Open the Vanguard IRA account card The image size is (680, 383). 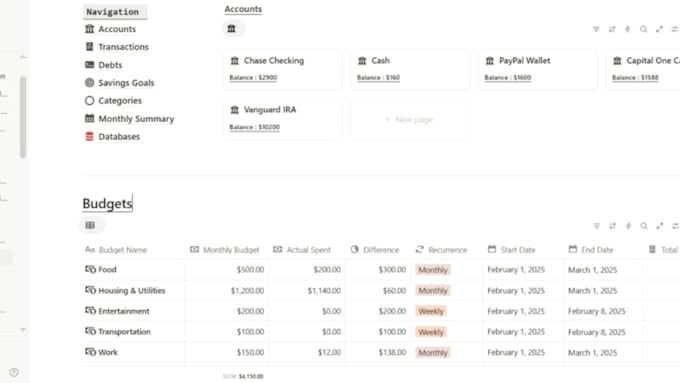pyautogui.click(x=282, y=119)
